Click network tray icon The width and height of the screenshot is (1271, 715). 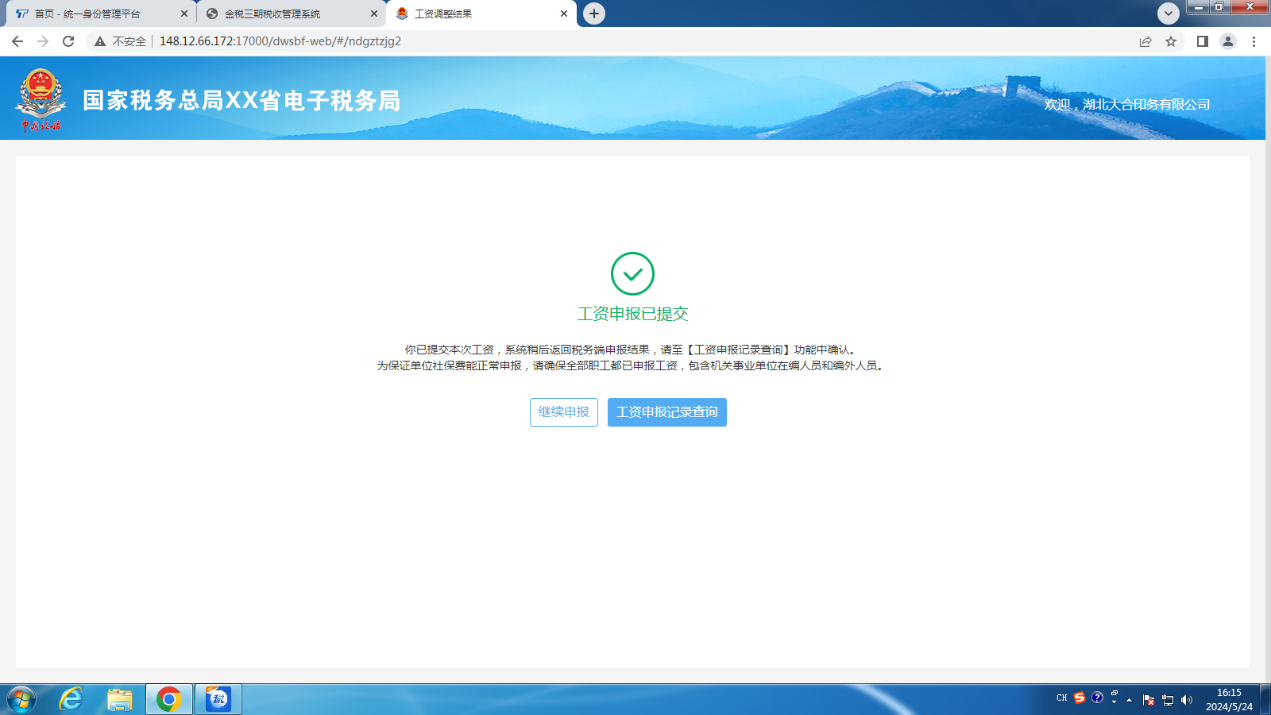(x=1167, y=700)
